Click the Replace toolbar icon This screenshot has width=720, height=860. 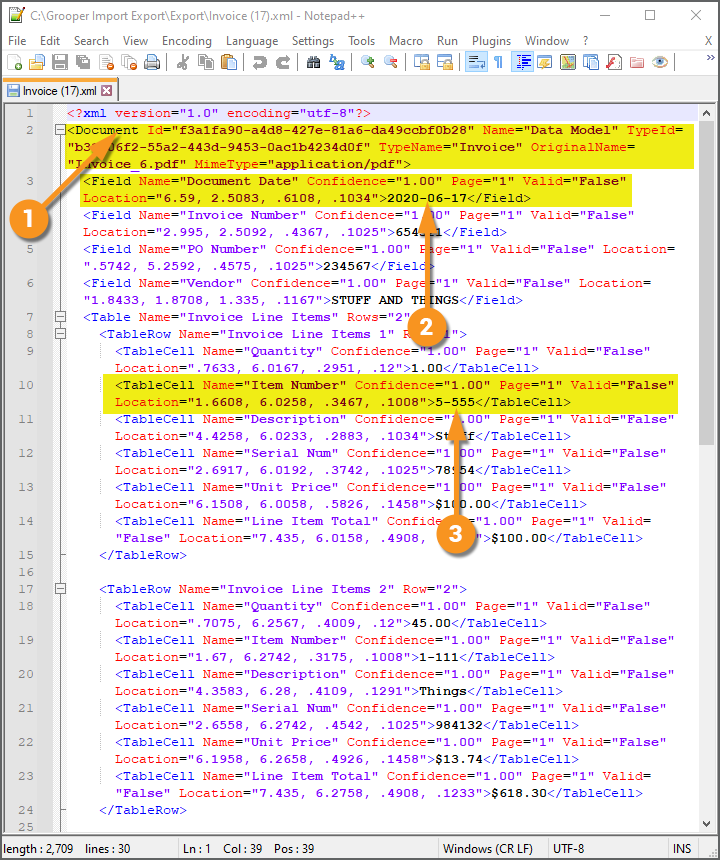pos(336,63)
